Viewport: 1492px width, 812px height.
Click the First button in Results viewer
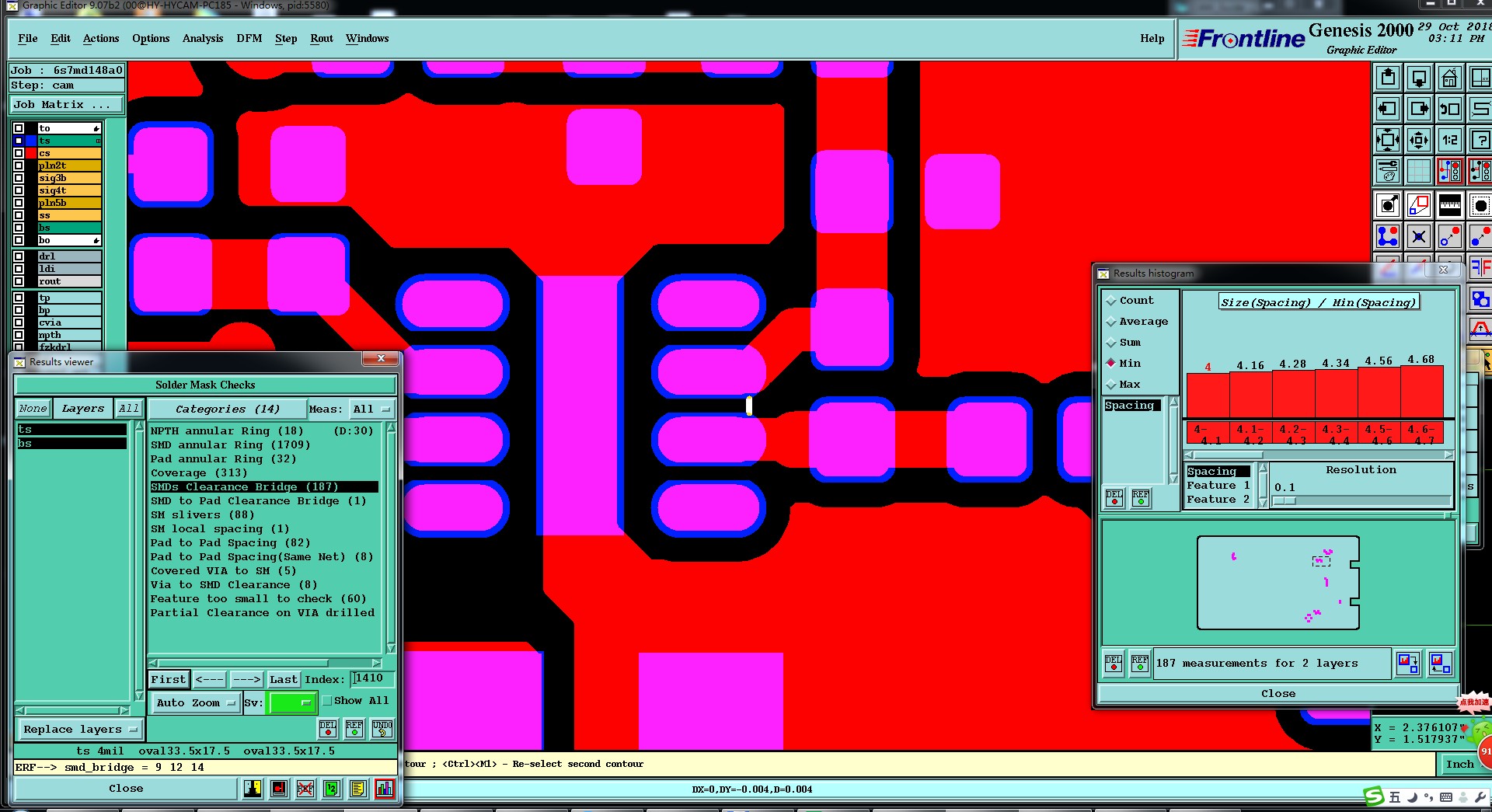(x=169, y=680)
